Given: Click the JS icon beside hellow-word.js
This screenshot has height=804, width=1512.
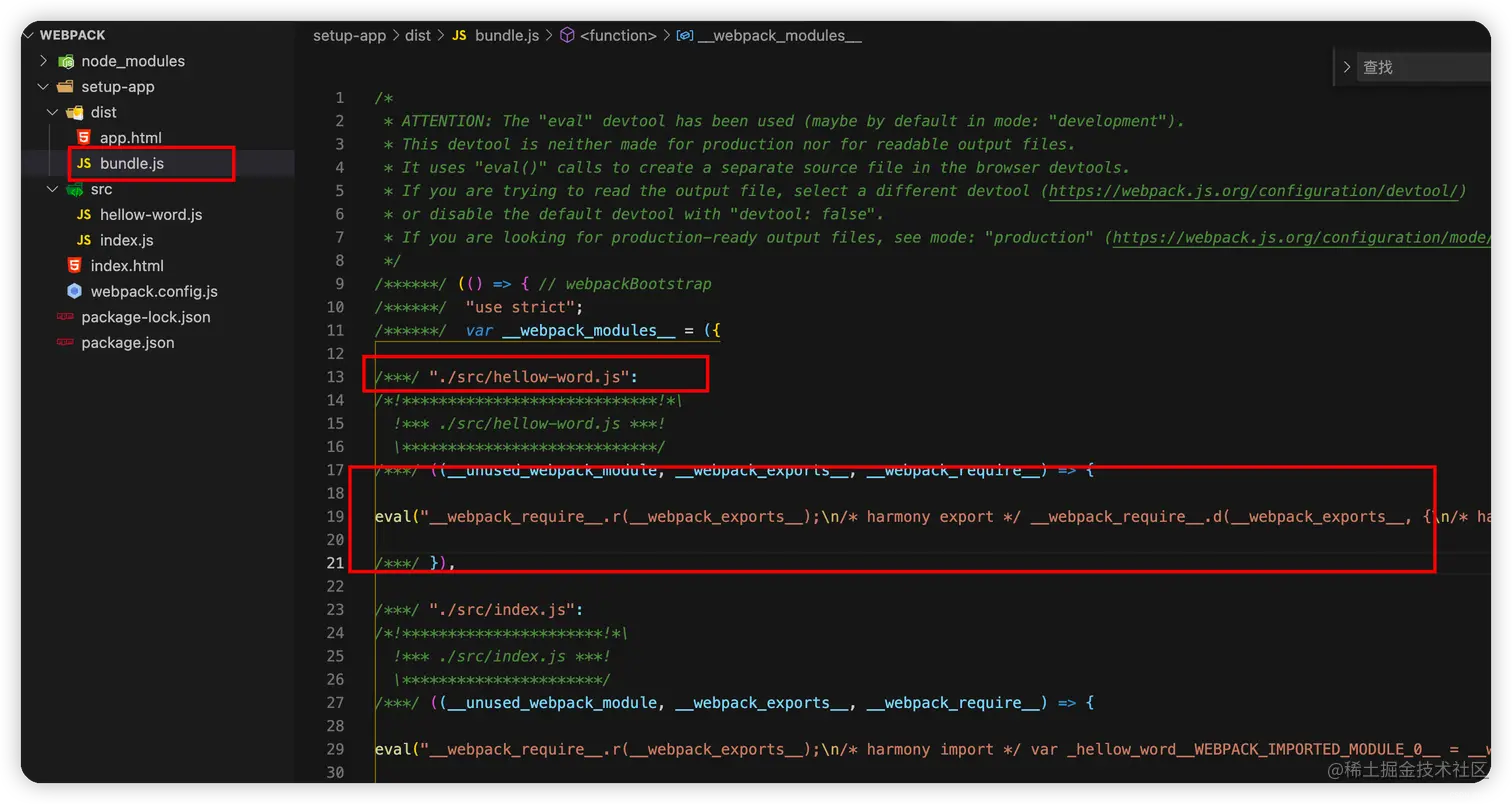Looking at the screenshot, I should [84, 215].
